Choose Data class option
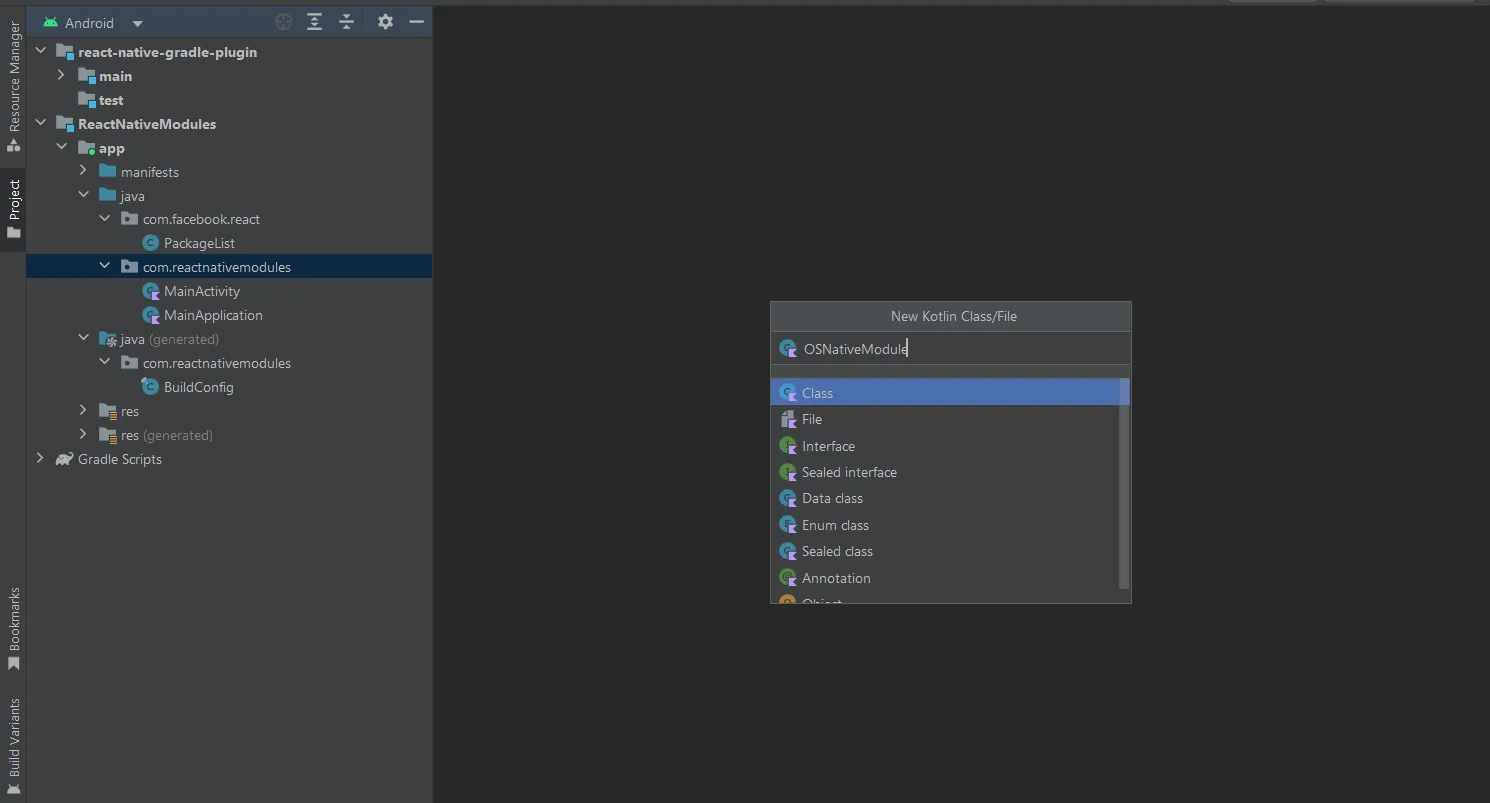Viewport: 1490px width, 803px height. (x=945, y=498)
